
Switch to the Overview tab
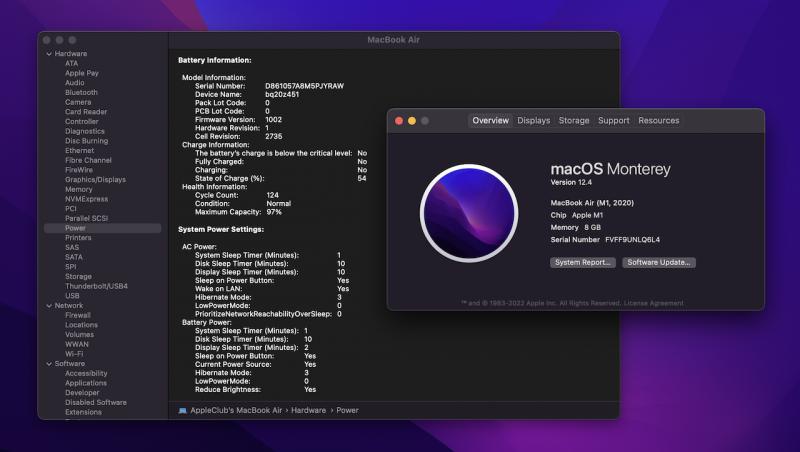490,120
